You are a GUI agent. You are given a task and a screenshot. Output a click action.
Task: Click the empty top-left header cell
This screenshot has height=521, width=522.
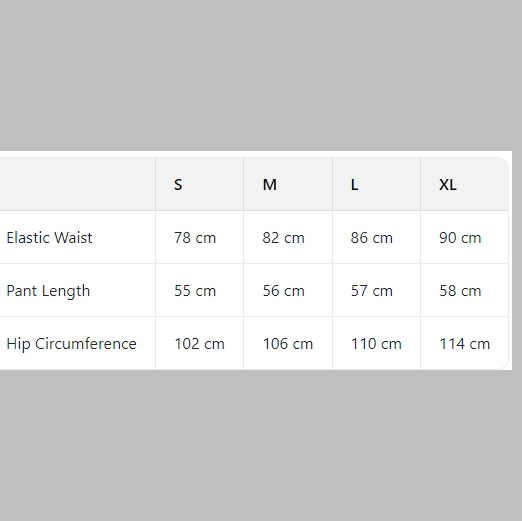pyautogui.click(x=77, y=184)
